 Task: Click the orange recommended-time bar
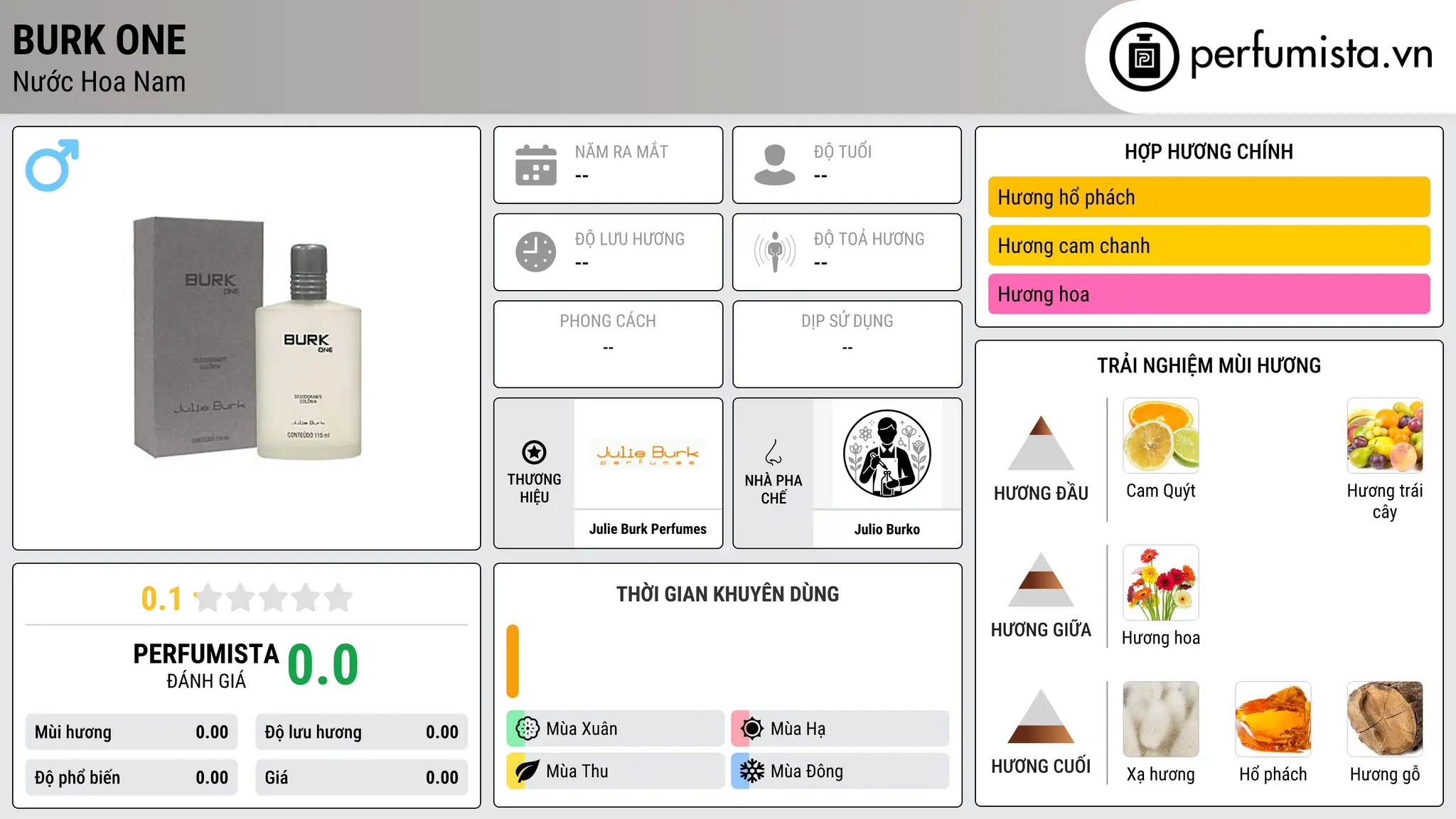click(513, 661)
